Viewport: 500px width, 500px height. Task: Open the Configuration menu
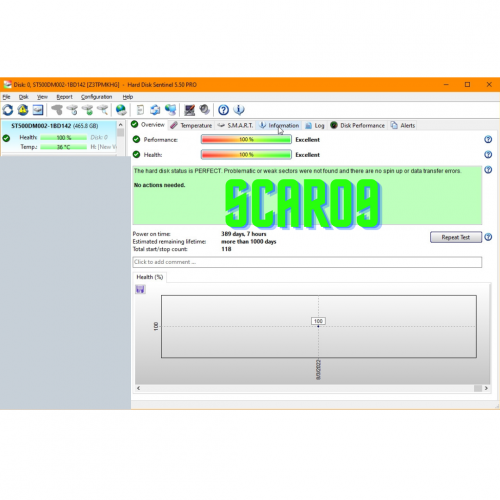pos(96,97)
